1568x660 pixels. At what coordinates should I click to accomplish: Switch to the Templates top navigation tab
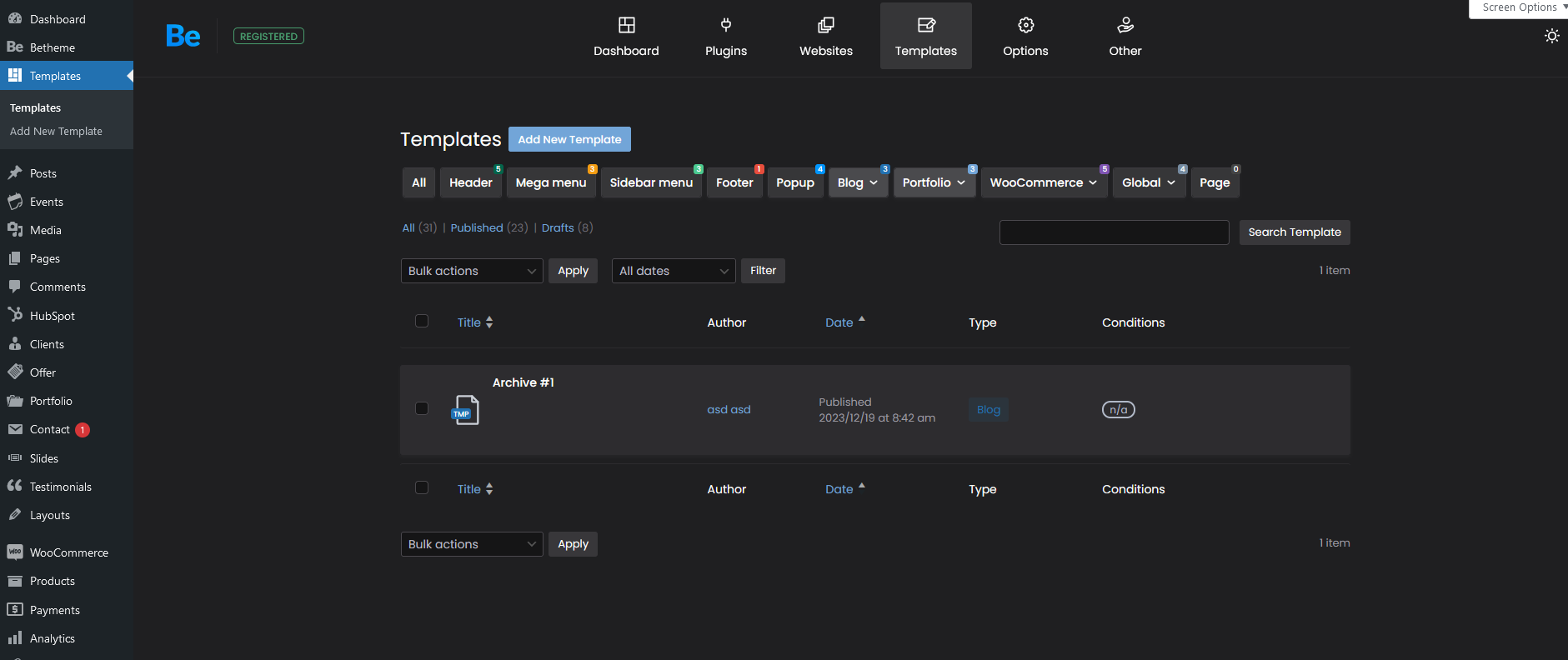pos(926,36)
